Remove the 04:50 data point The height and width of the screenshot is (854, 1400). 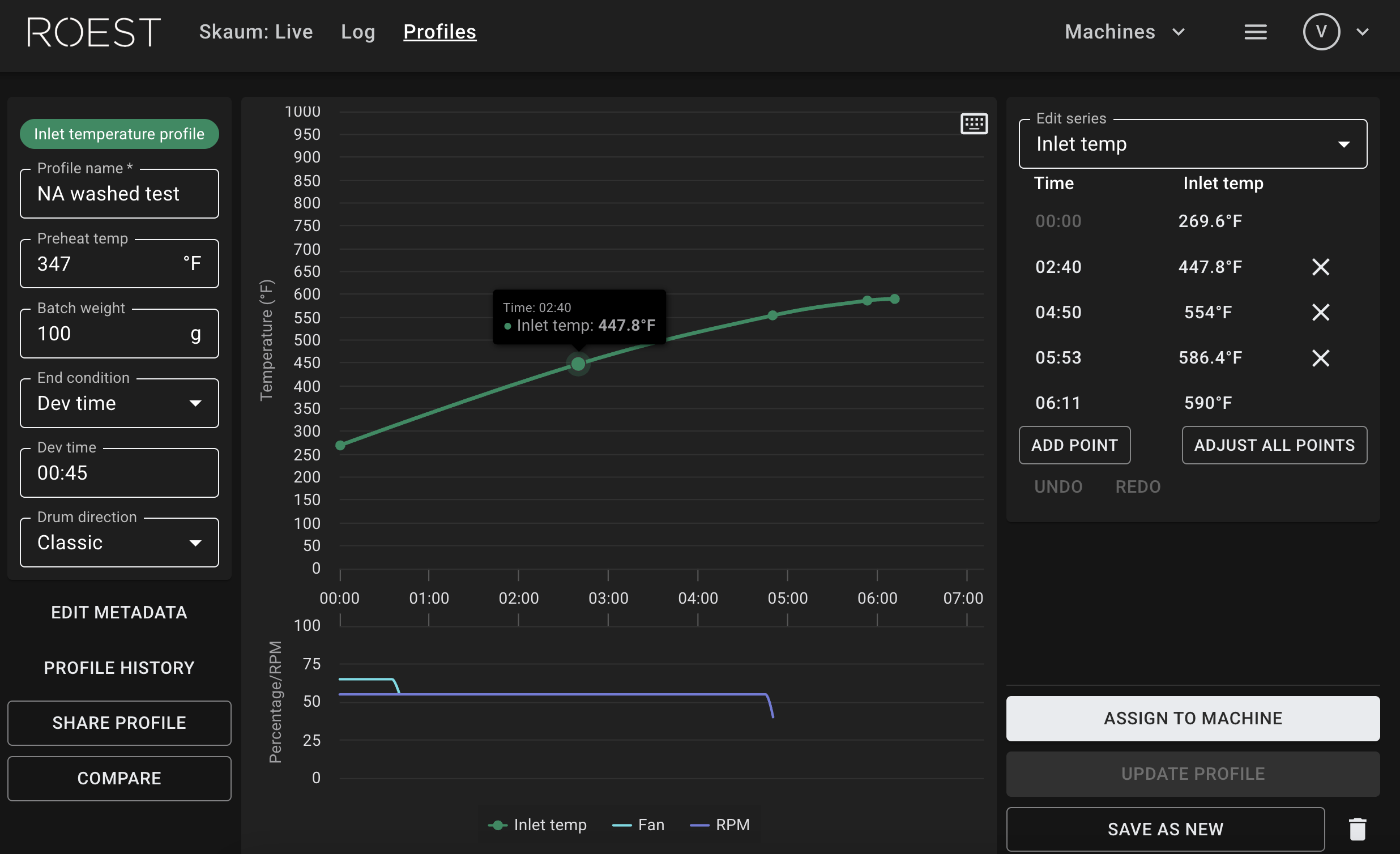1321,312
